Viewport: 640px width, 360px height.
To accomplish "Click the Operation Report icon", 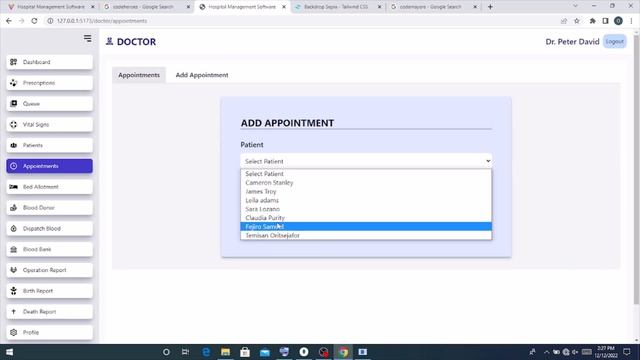I will 13,270.
